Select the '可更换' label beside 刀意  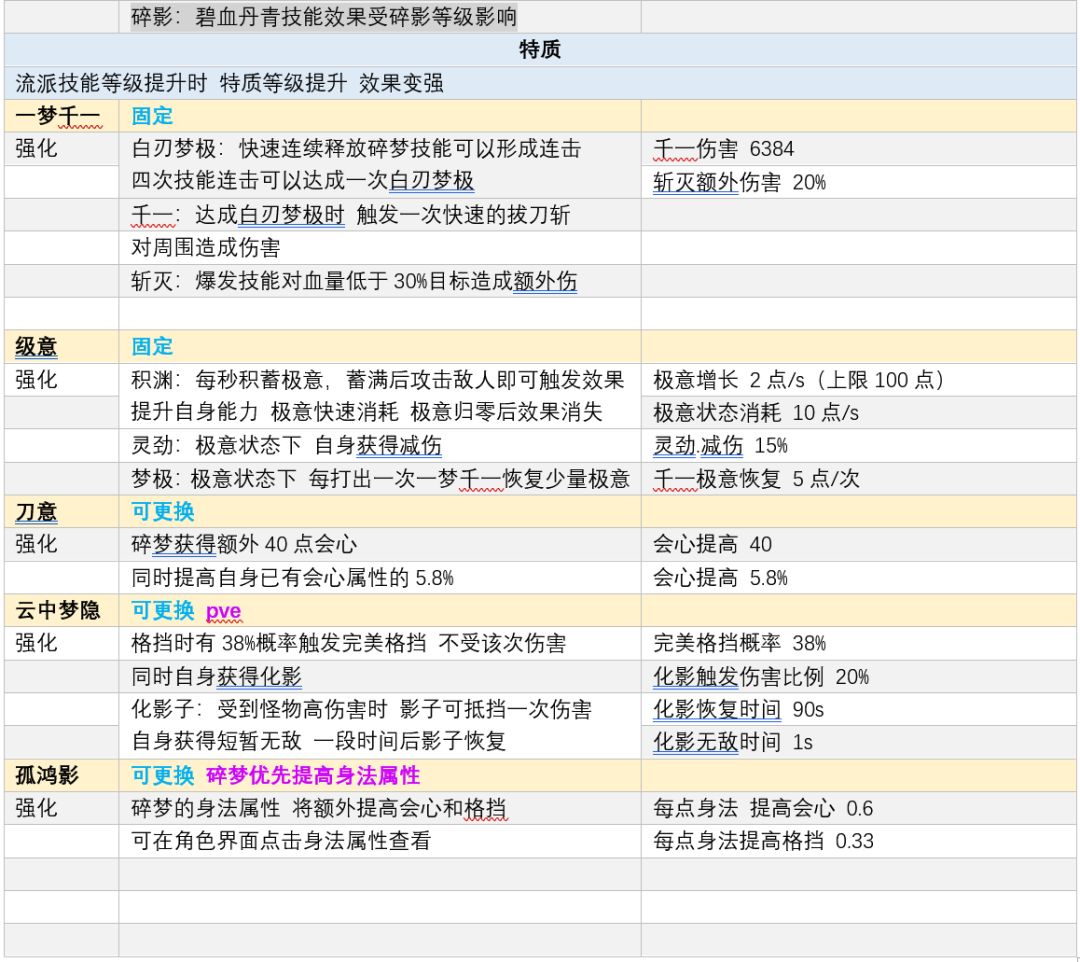(x=163, y=512)
